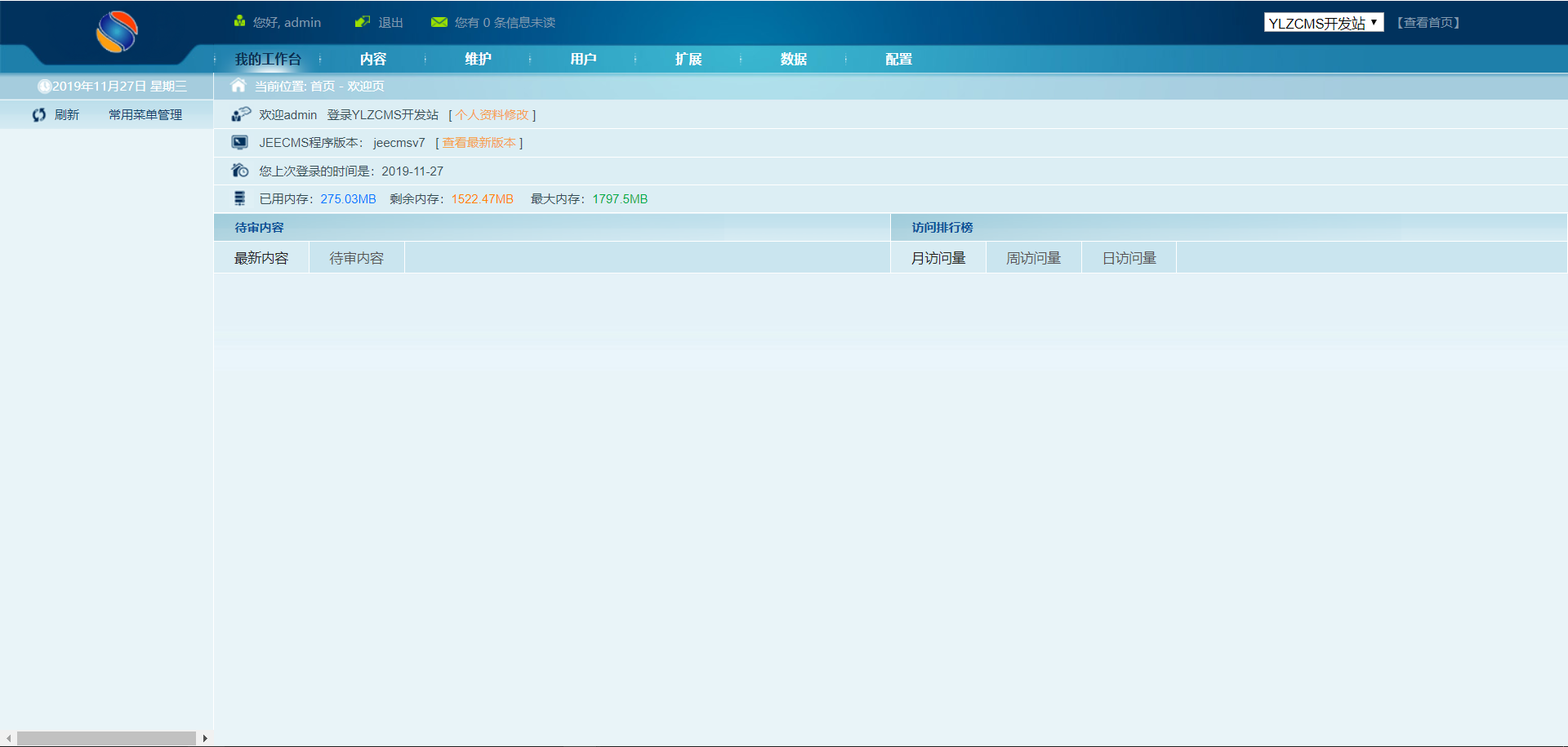Click the YLZCMS globe logo
Image resolution: width=1568 pixels, height=747 pixels.
(117, 32)
